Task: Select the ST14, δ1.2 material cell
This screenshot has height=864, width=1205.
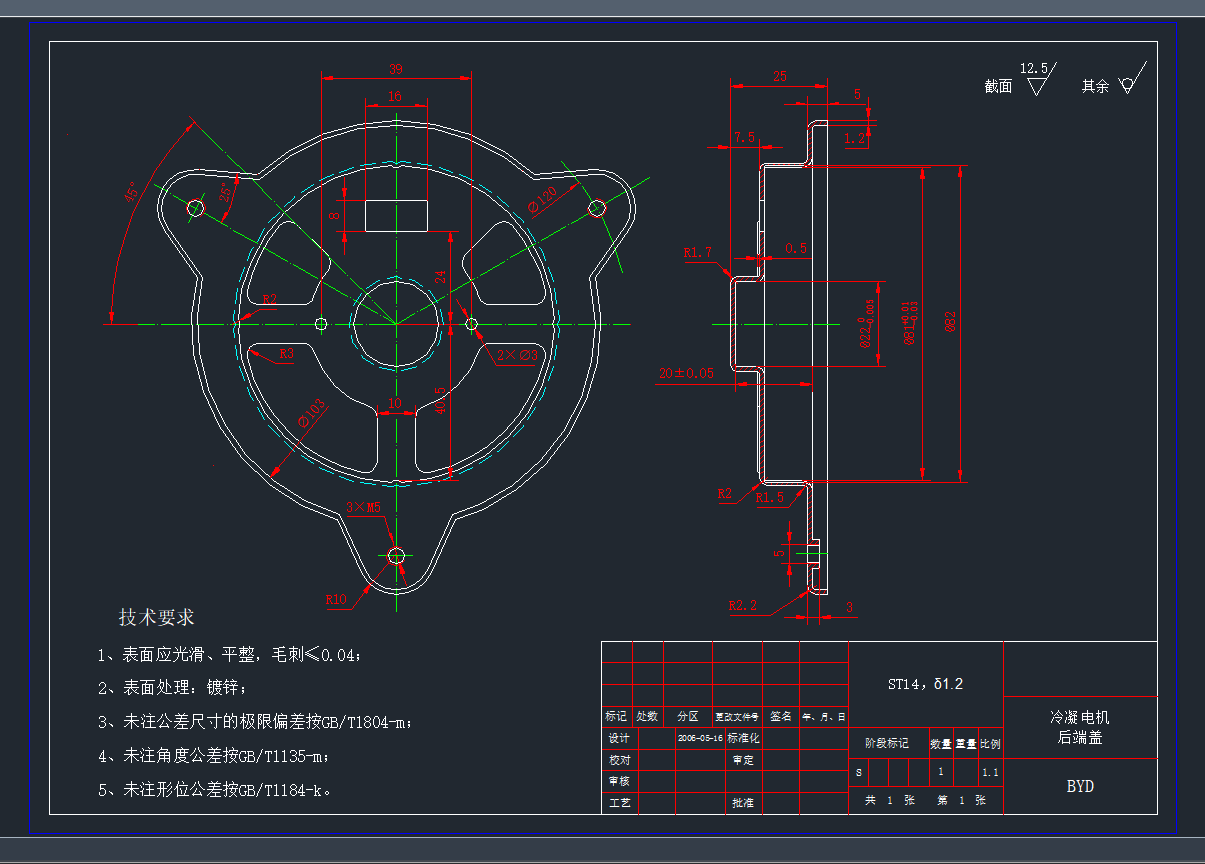Action: pyautogui.click(x=925, y=685)
